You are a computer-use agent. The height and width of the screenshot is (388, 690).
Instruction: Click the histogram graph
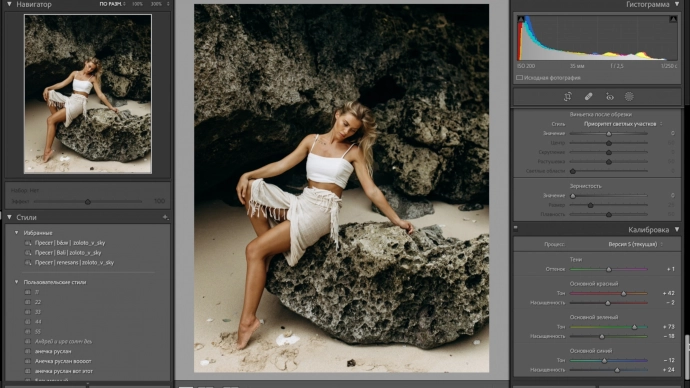[597, 38]
